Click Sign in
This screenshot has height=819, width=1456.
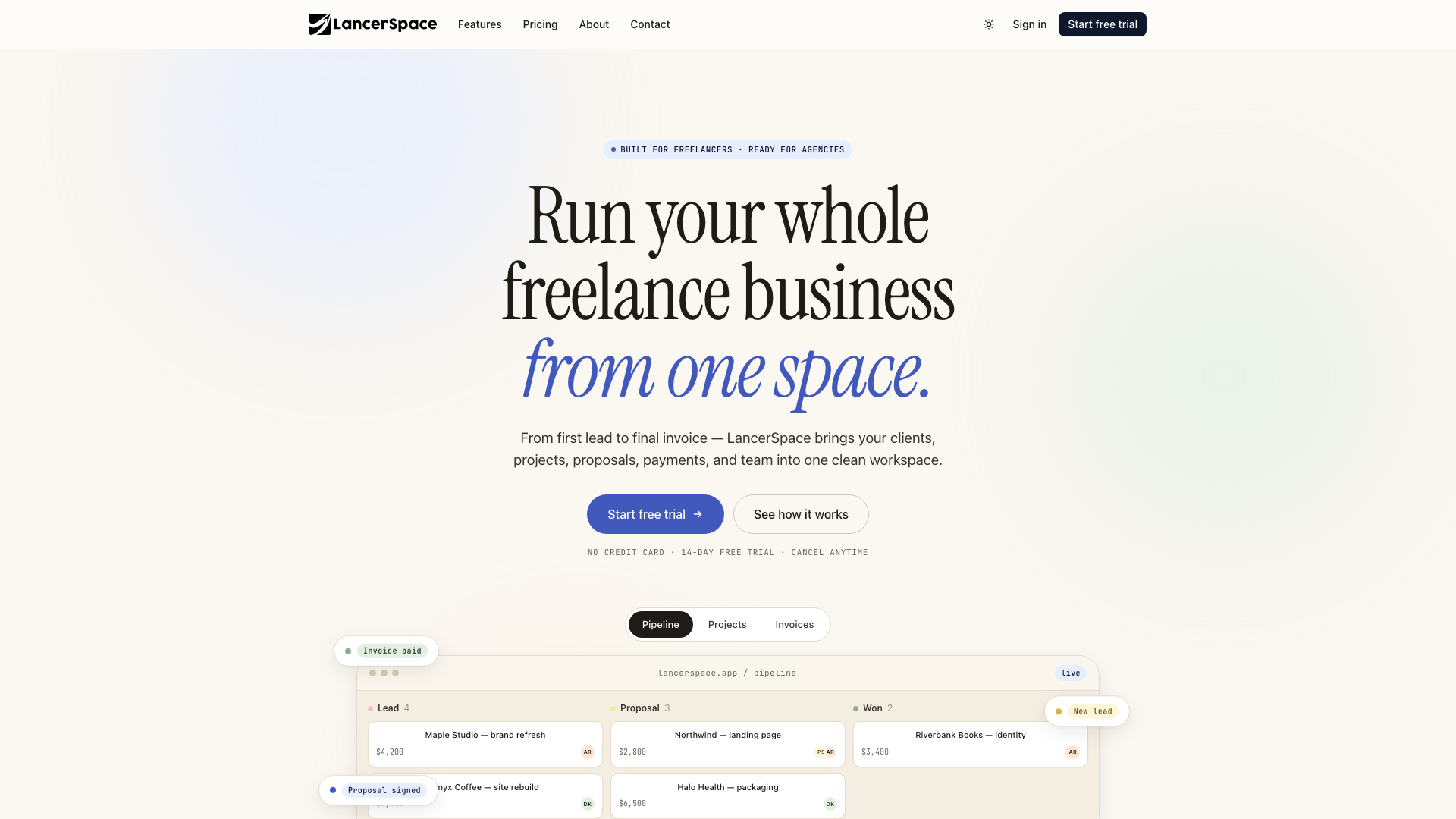pos(1029,24)
